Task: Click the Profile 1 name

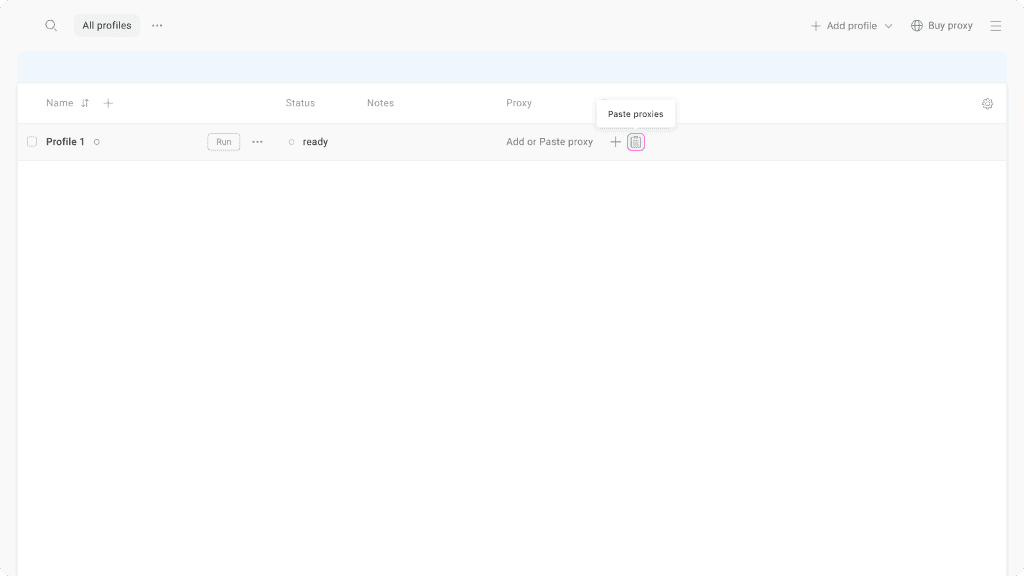Action: point(65,142)
